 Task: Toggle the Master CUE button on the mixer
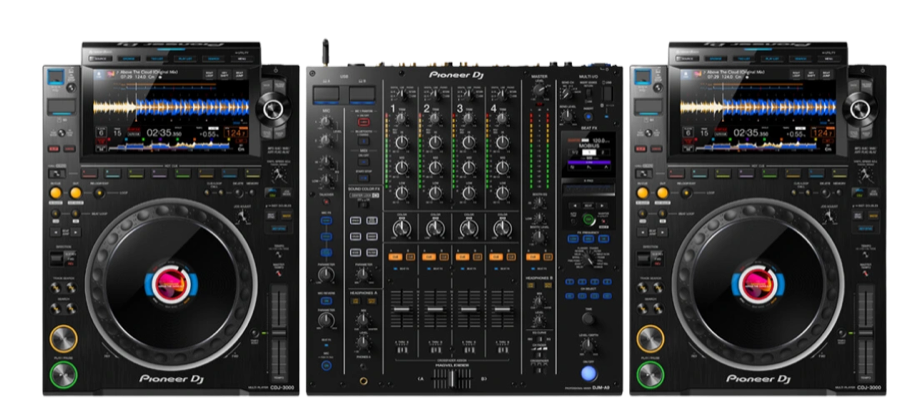pyautogui.click(x=533, y=257)
